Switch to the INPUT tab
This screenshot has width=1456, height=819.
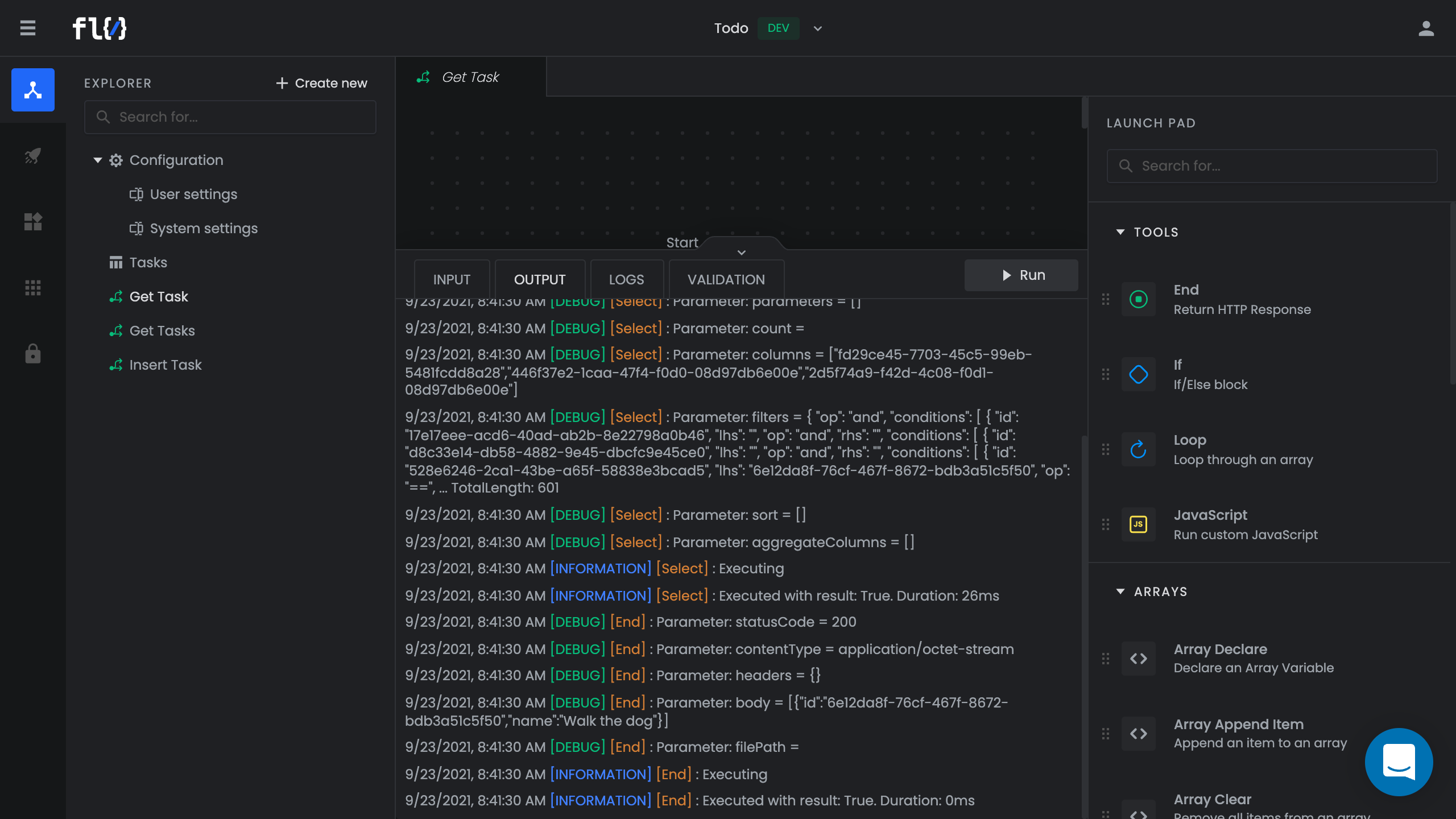(x=452, y=279)
